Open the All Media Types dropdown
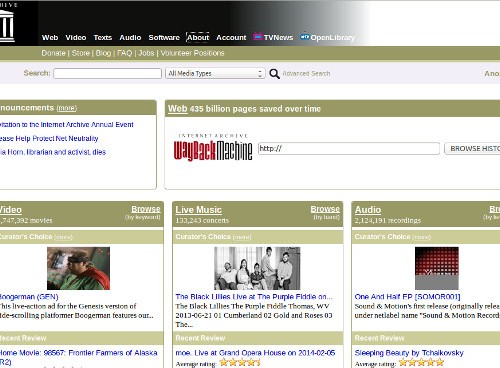This screenshot has height=368, width=500. [215, 73]
